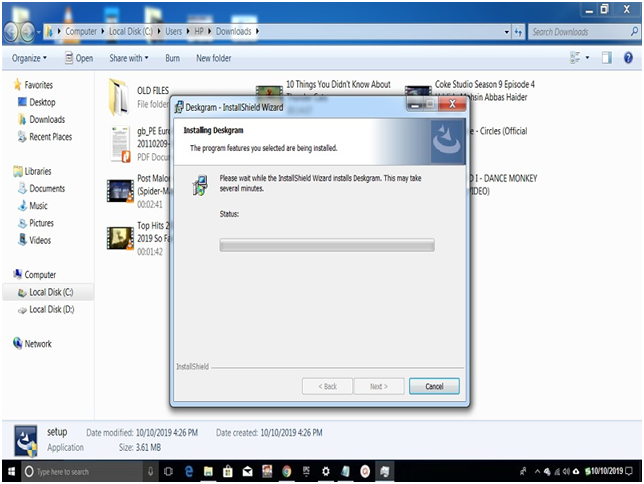Select the Top Hits 2019 video thumbnail
The image size is (644, 484).
click(120, 238)
